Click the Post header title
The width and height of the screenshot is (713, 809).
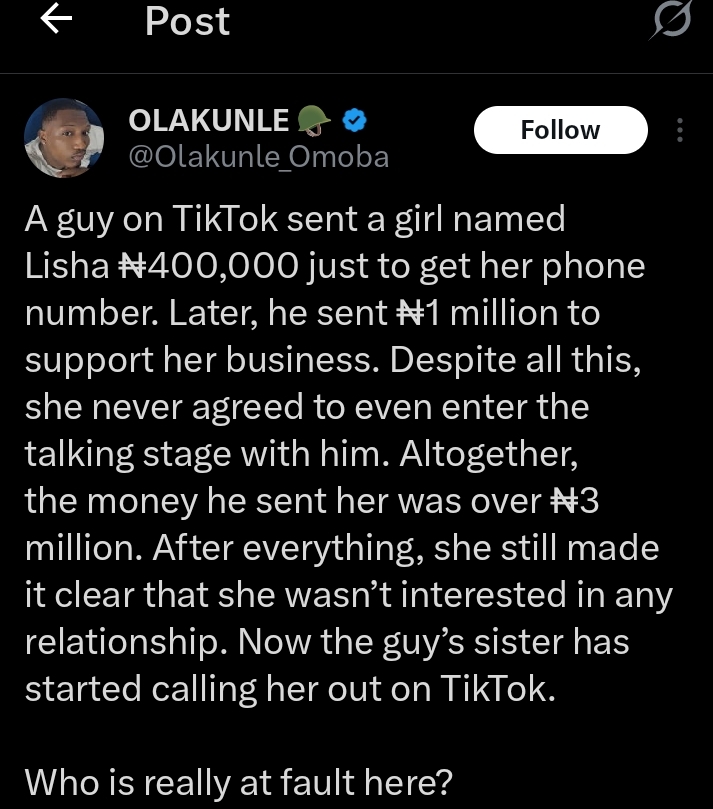coord(187,21)
